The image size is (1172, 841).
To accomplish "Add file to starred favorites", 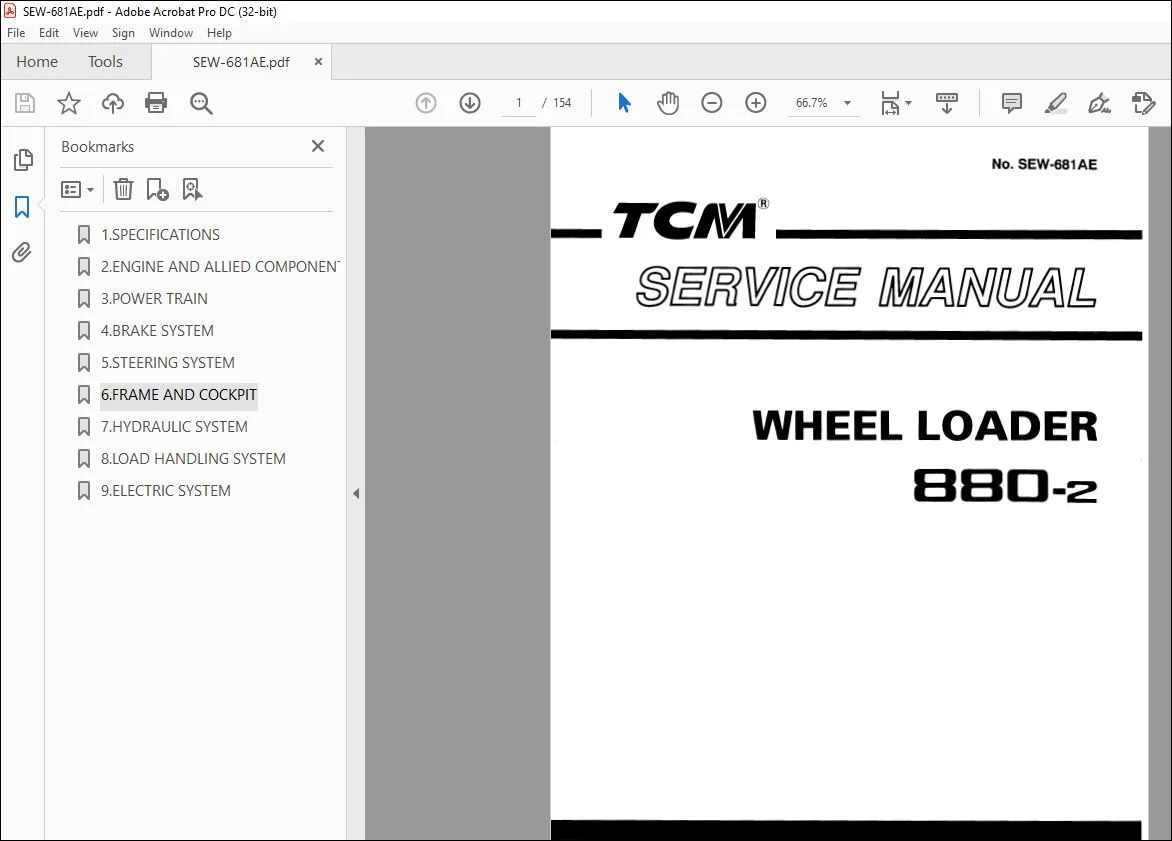I will coord(69,103).
